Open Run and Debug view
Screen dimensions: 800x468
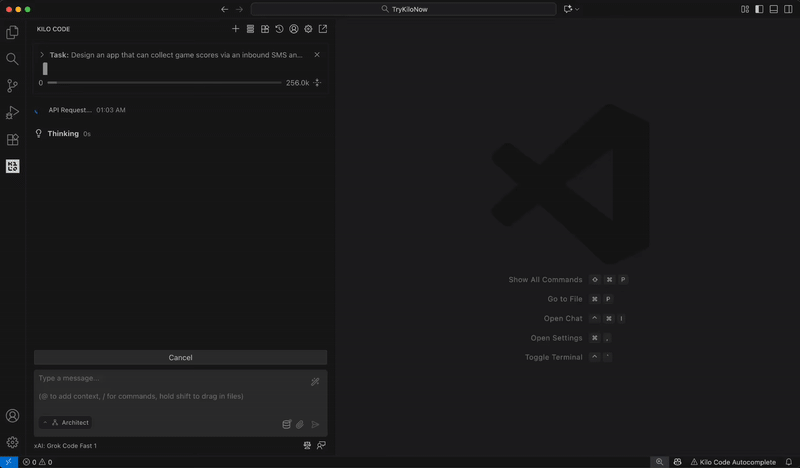point(12,112)
